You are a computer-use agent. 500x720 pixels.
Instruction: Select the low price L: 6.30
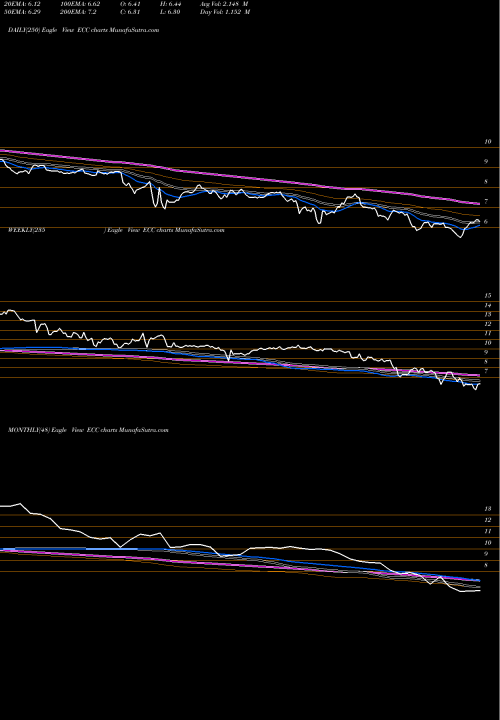172,12
